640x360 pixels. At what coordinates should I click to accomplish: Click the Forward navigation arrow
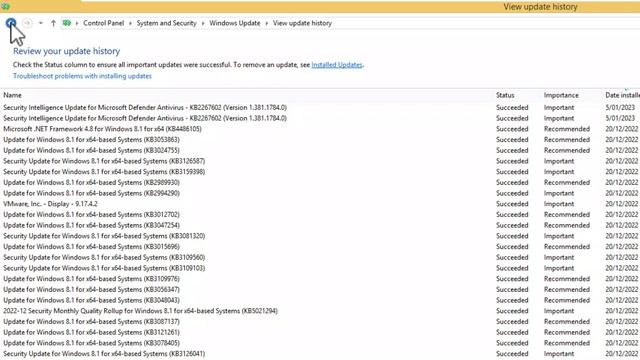27,23
